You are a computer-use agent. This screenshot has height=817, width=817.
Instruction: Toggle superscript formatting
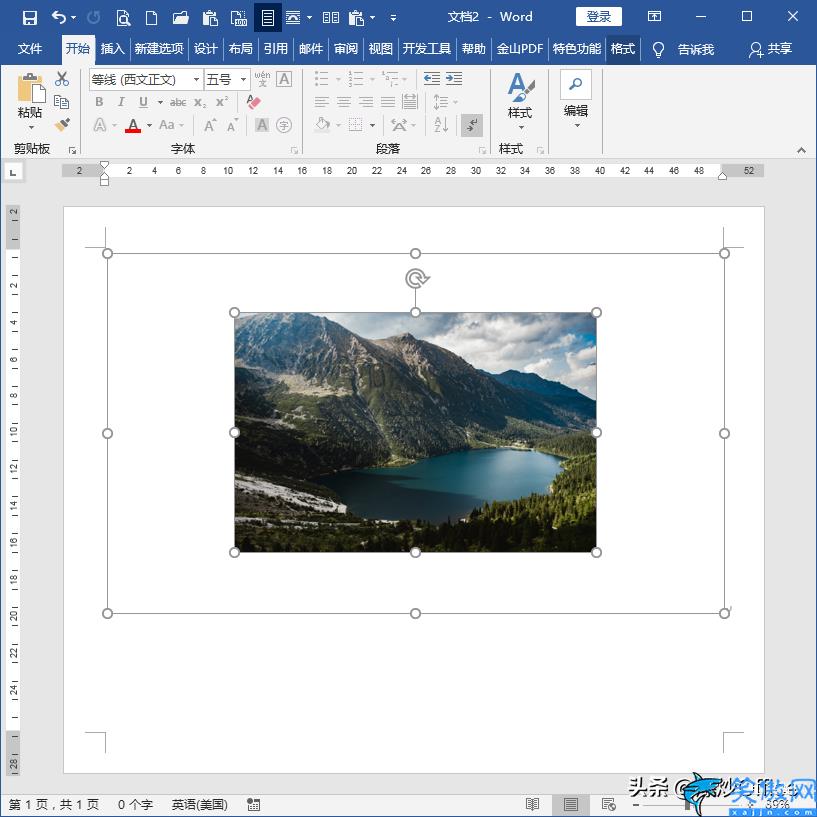click(x=222, y=102)
